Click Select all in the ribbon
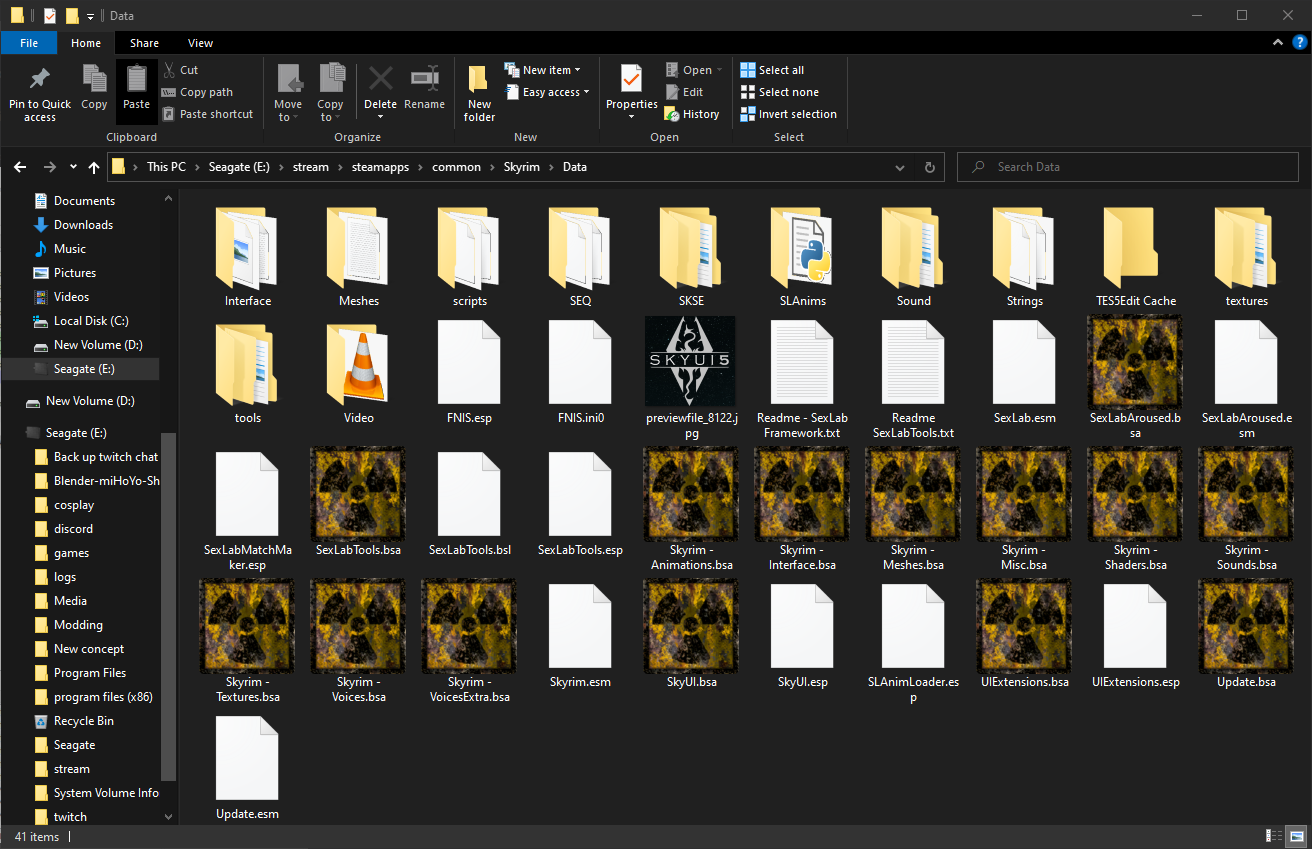 [772, 70]
